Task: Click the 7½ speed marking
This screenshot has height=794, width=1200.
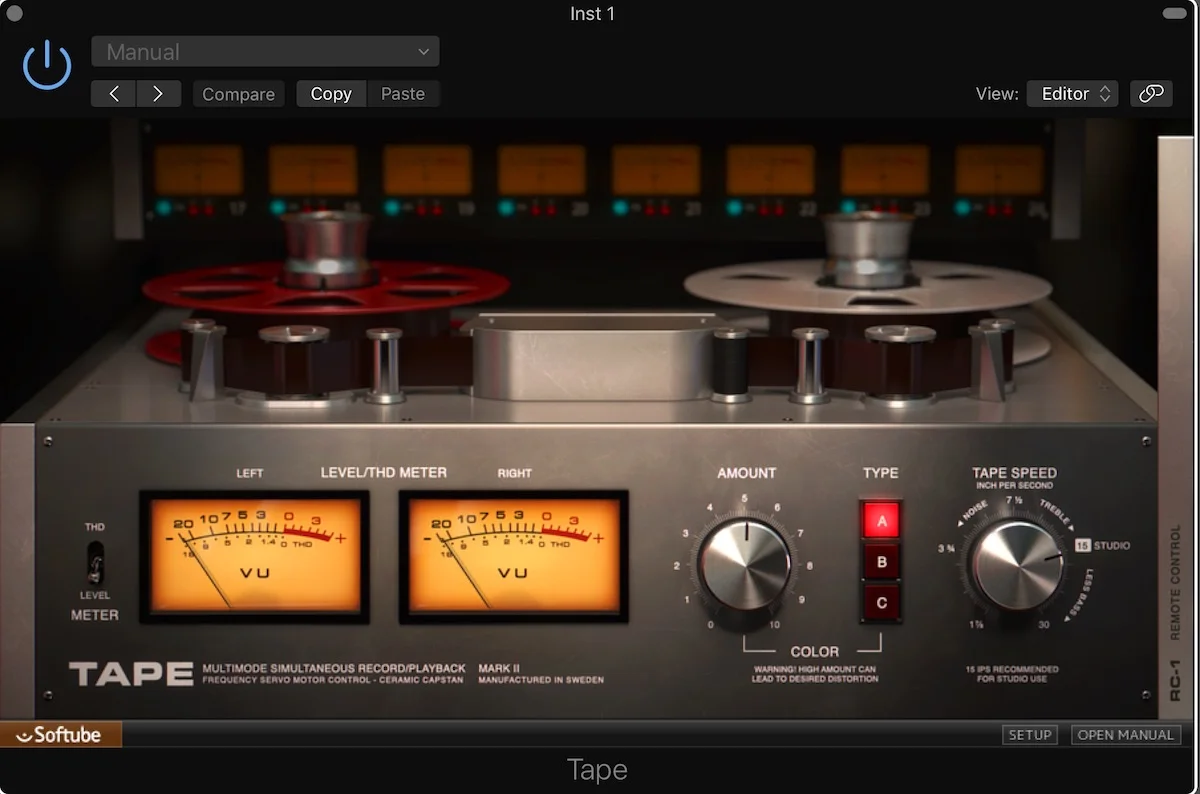Action: [1013, 500]
